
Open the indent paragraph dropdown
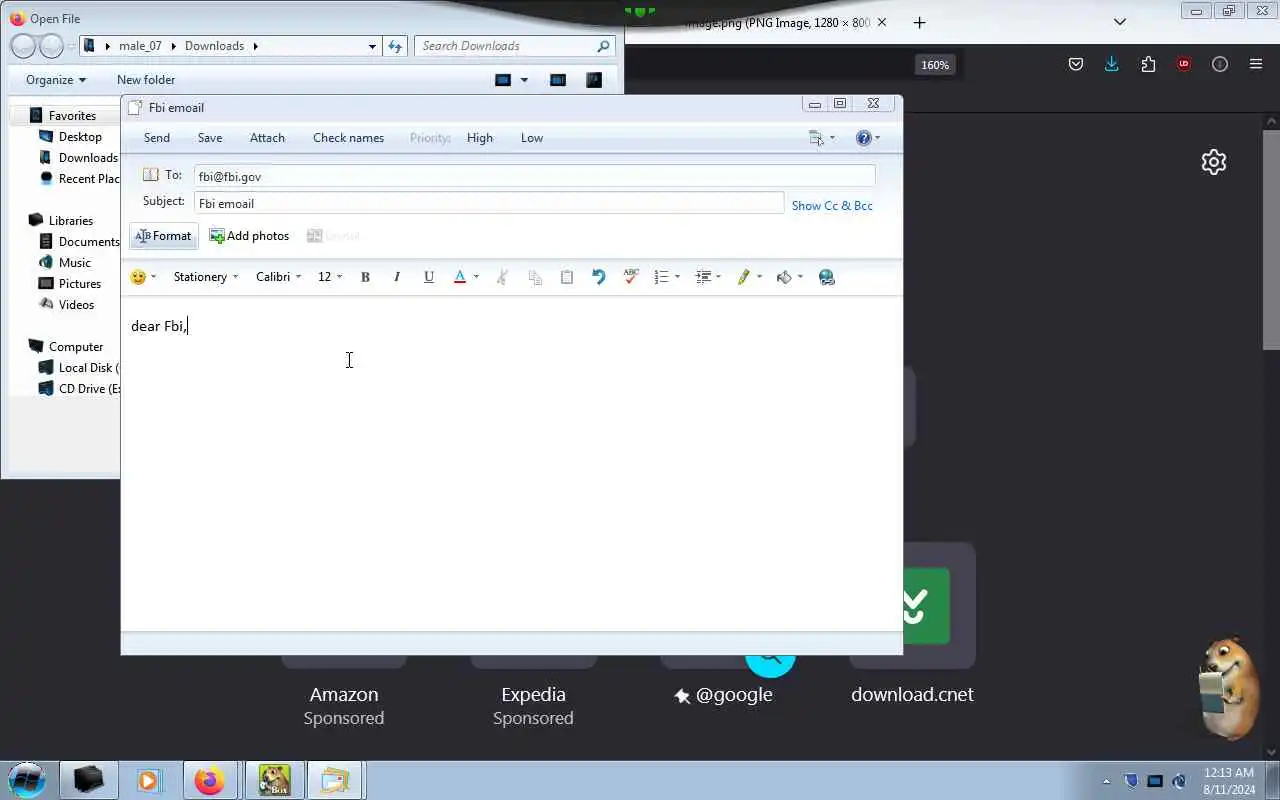(x=708, y=277)
